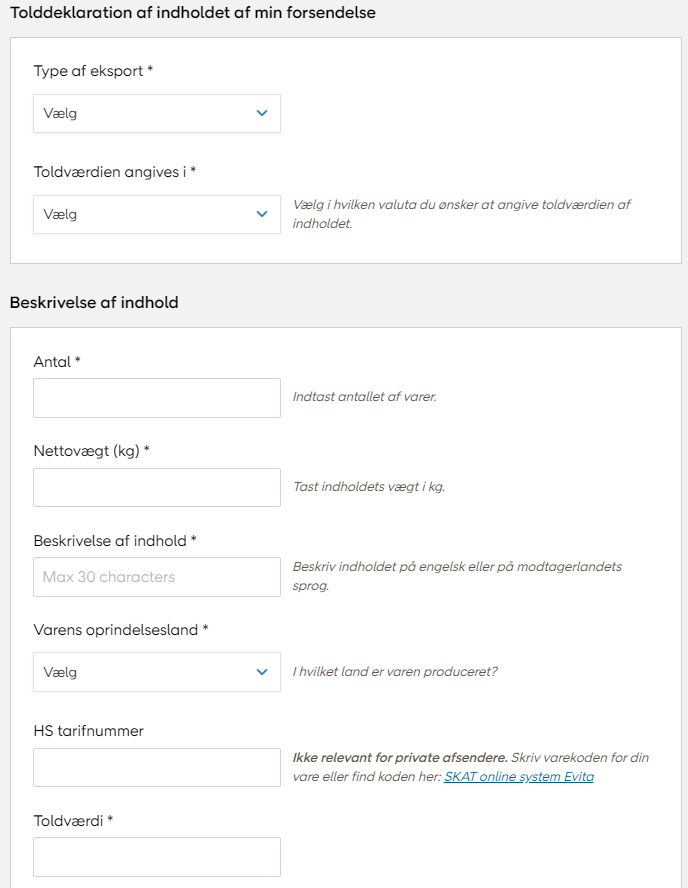The image size is (688, 888).
Task: Click the chevron arrow in Toldværdien angives i
Action: pyautogui.click(x=262, y=214)
